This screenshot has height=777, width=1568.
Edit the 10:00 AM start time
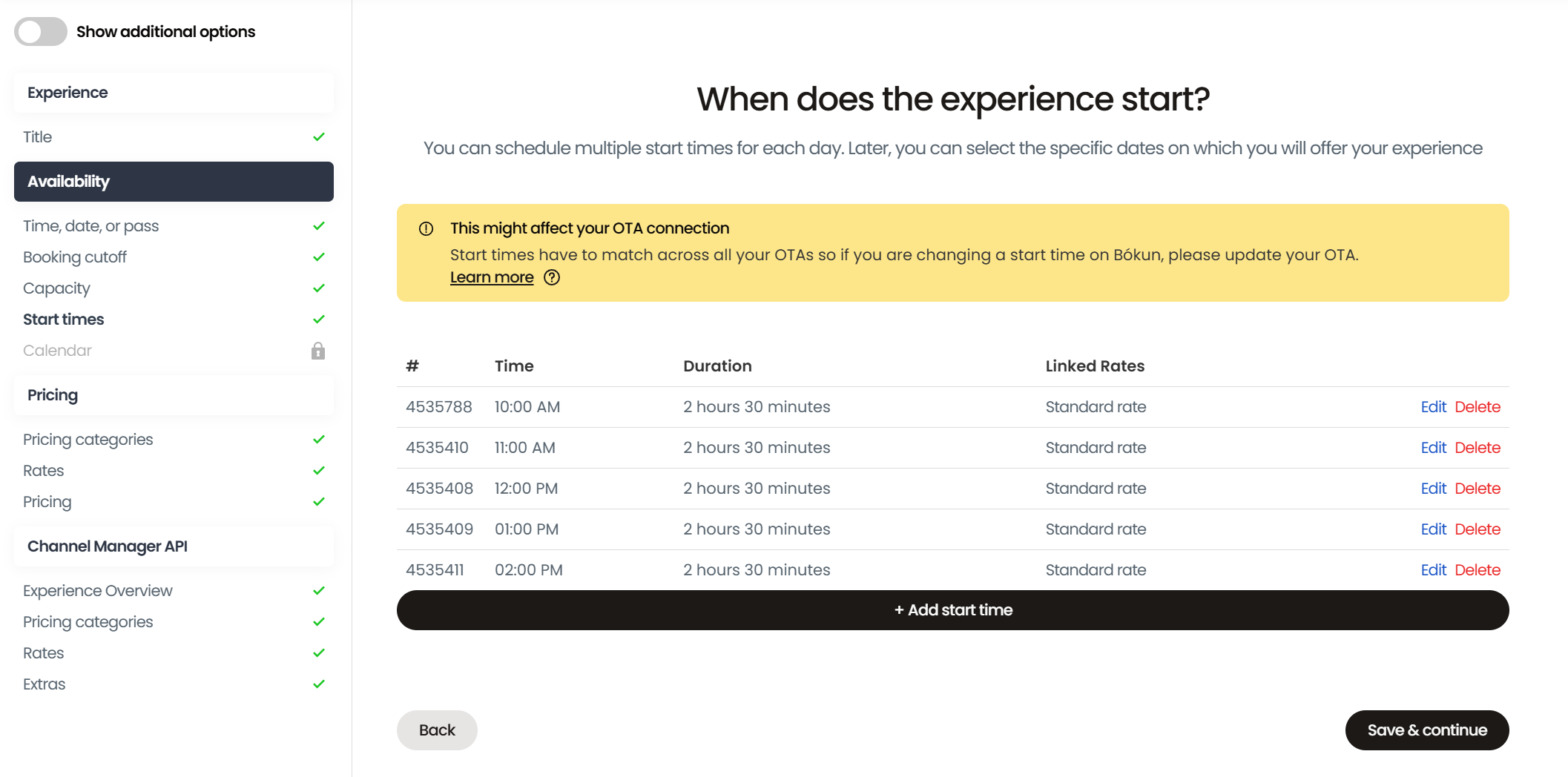tap(1433, 407)
